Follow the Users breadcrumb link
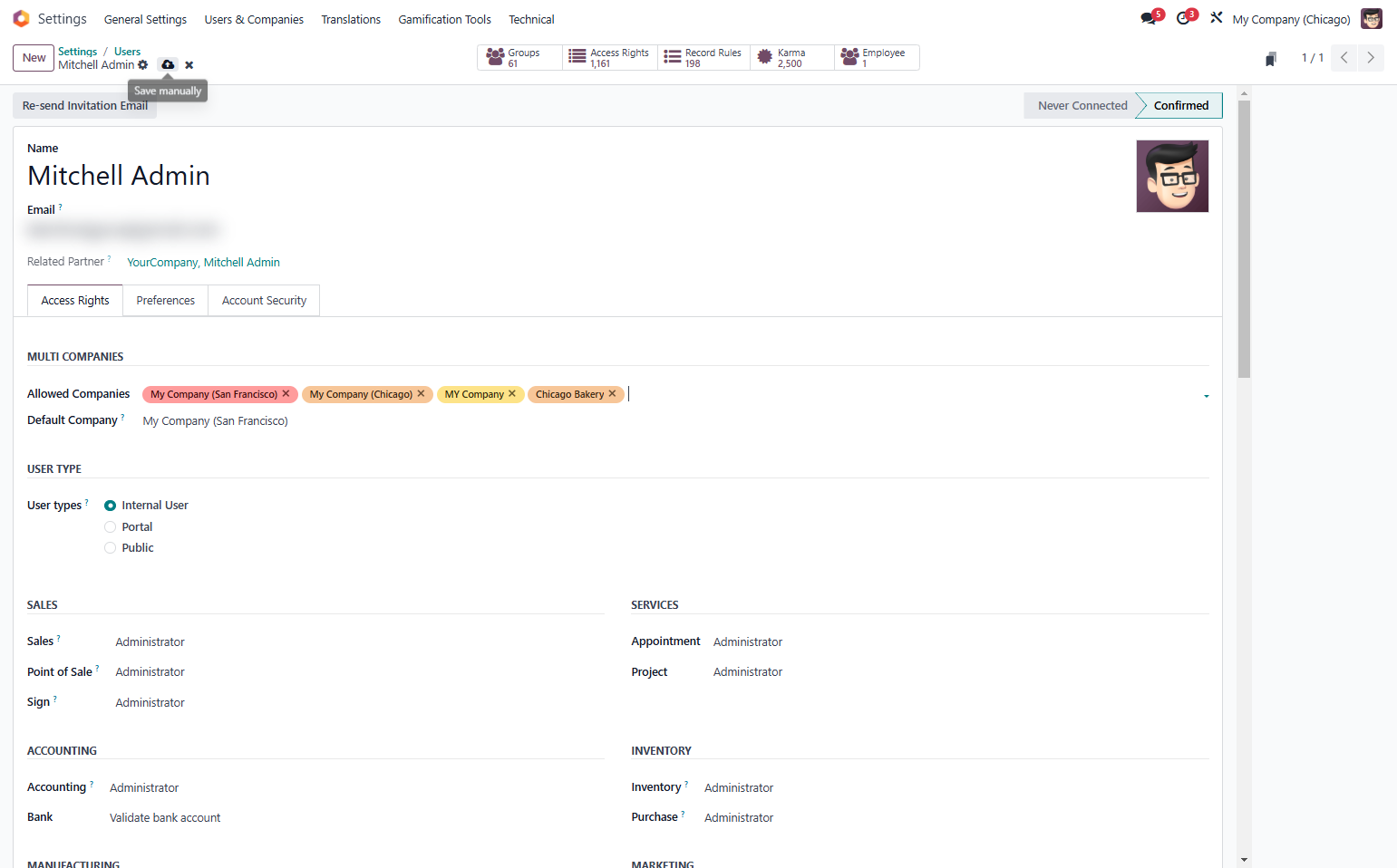The height and width of the screenshot is (868, 1397). point(127,52)
